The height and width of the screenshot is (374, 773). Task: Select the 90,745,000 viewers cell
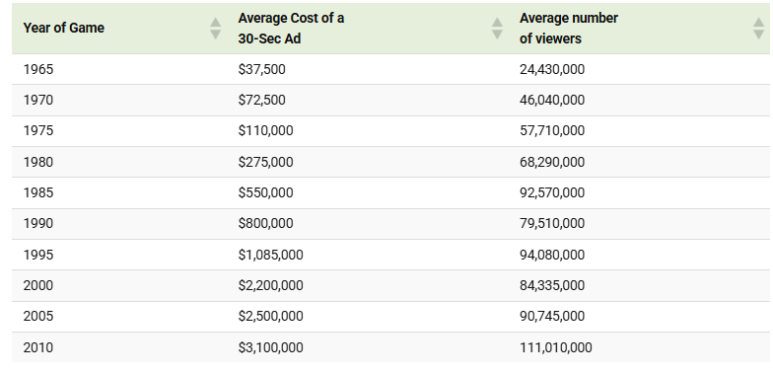click(552, 316)
